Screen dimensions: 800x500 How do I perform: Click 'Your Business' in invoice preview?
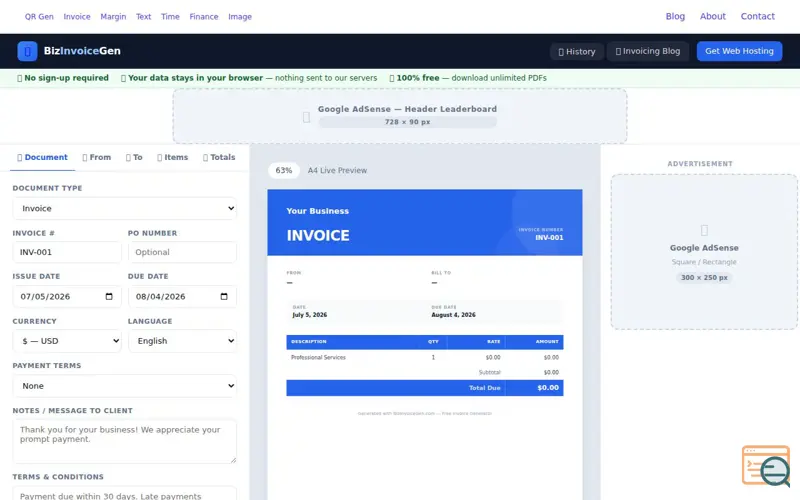coord(317,211)
